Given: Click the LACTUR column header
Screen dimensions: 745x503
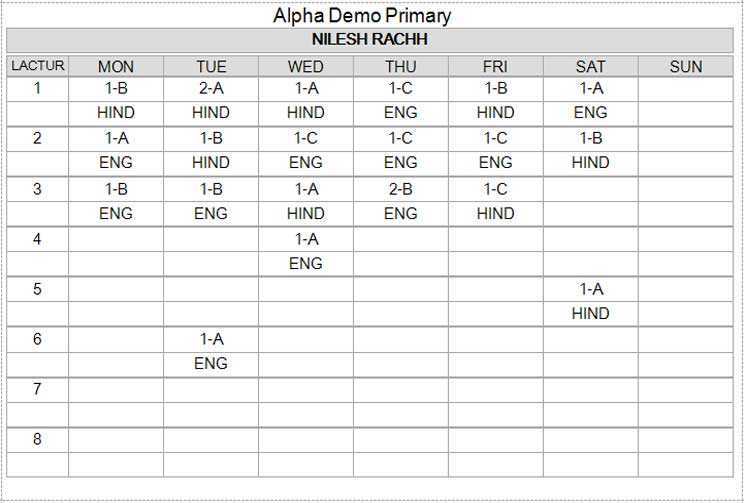Looking at the screenshot, I should pyautogui.click(x=38, y=66).
